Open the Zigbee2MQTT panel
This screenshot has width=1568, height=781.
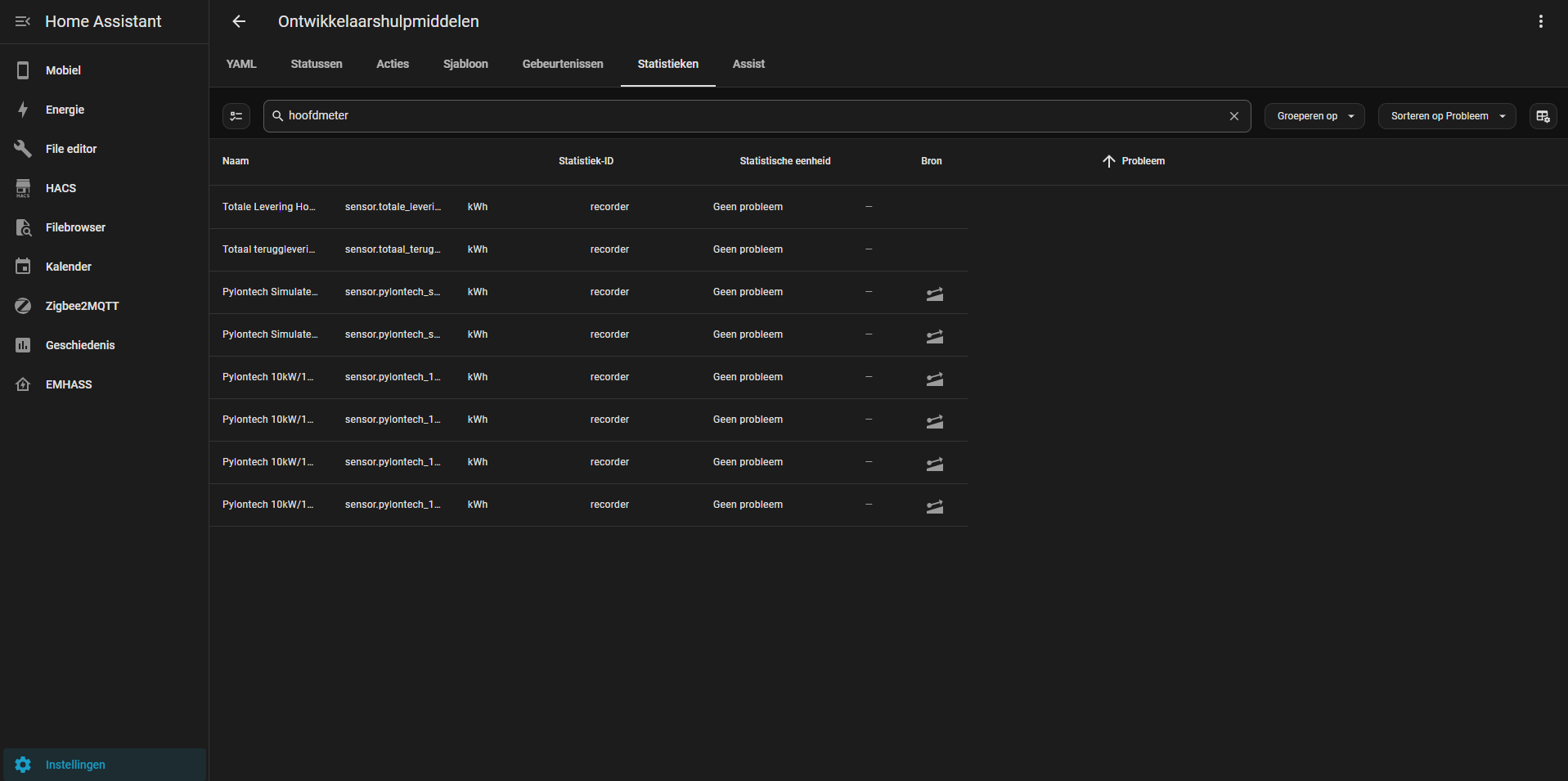[x=104, y=306]
